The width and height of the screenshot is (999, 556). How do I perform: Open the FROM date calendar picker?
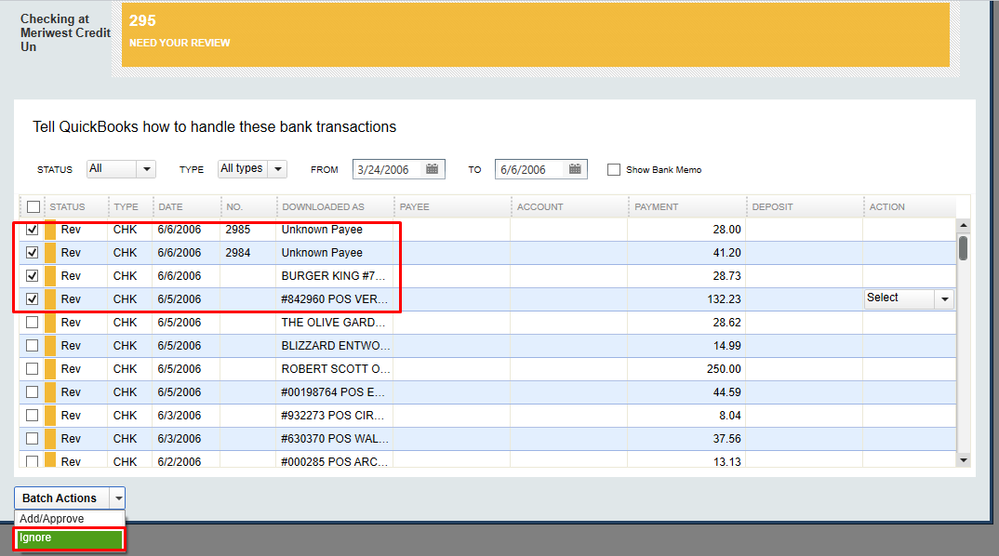click(432, 170)
